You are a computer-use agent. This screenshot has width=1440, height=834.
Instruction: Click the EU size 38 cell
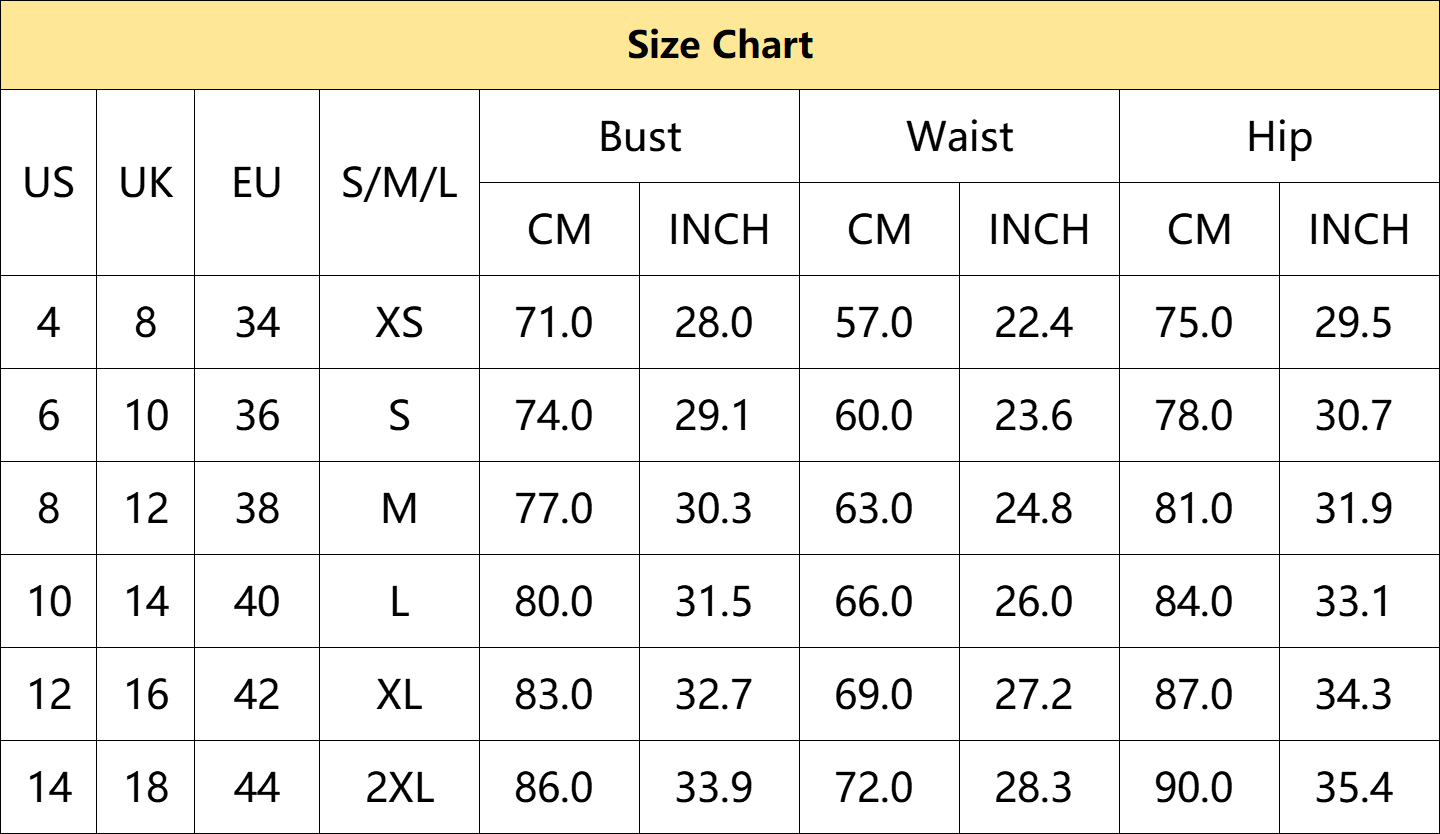[x=257, y=509]
